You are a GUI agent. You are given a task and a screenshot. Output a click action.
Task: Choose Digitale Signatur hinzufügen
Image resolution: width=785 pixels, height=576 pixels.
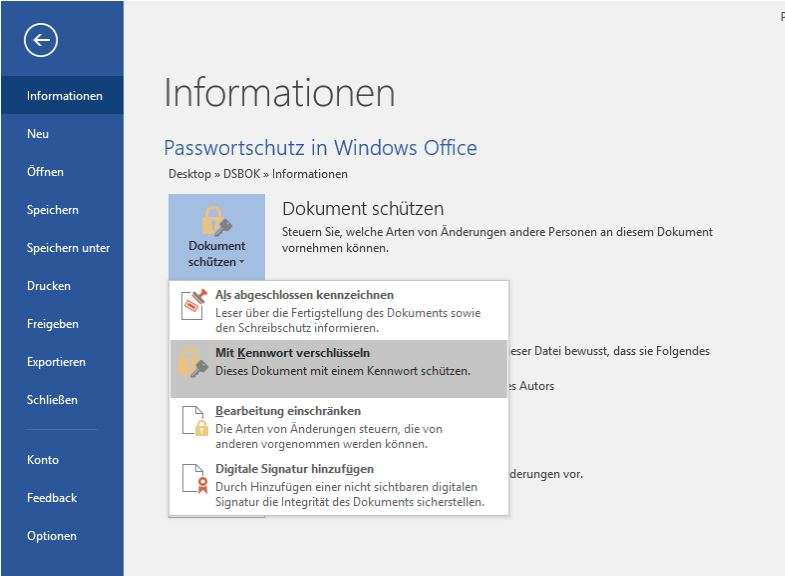click(339, 485)
